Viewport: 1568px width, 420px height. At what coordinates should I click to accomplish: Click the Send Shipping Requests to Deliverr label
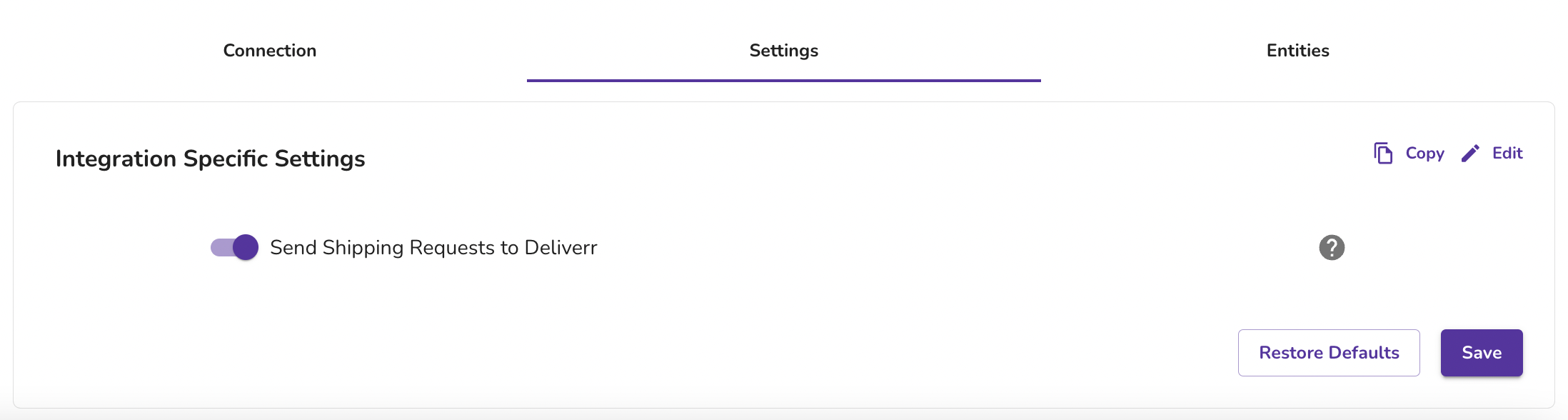tap(433, 248)
